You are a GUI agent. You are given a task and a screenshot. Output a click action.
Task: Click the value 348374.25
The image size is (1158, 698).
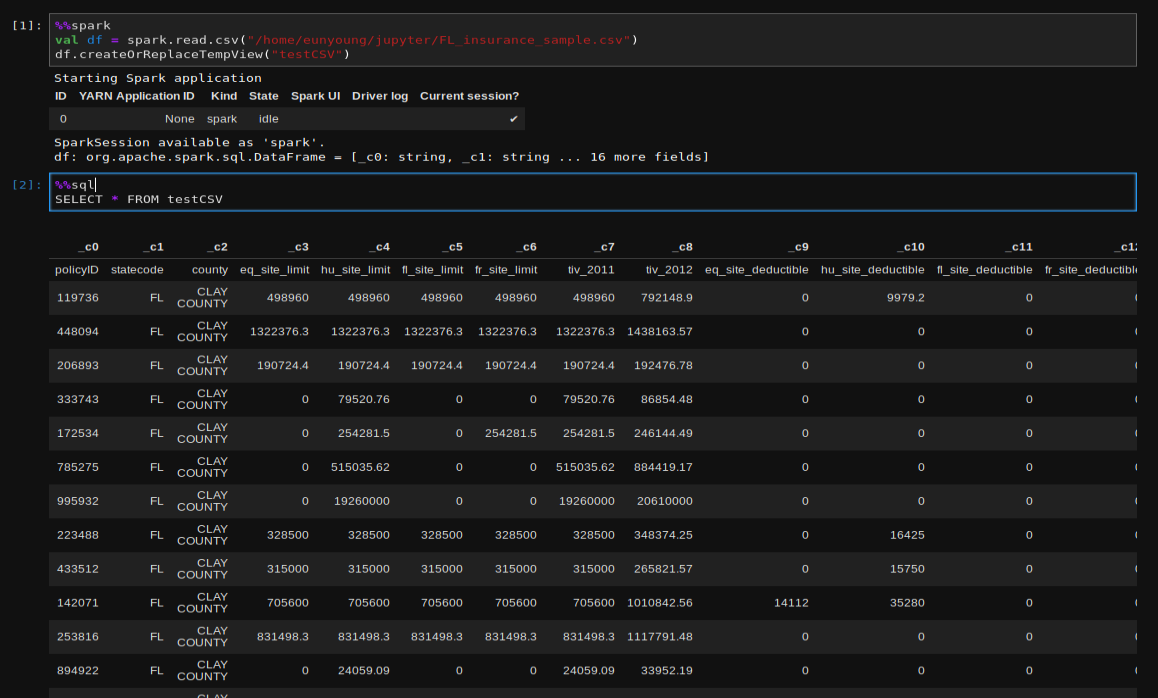pos(663,536)
